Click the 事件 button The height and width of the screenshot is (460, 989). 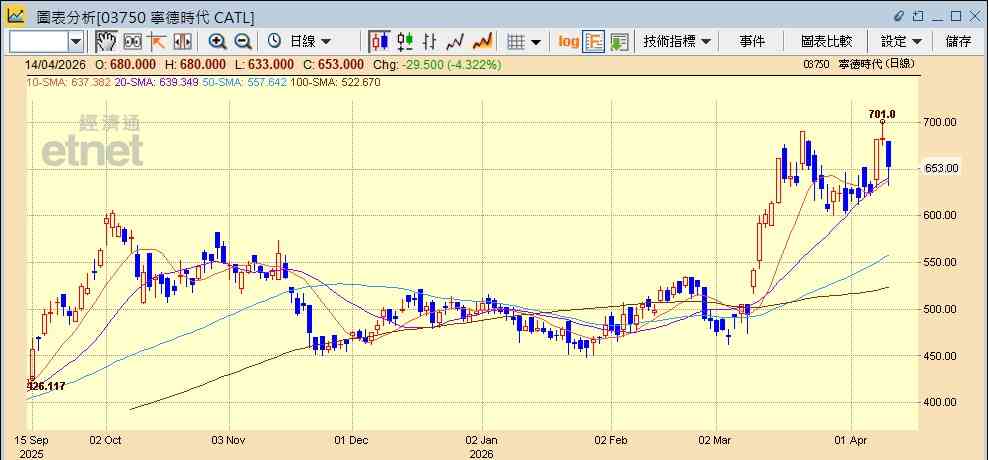point(752,42)
